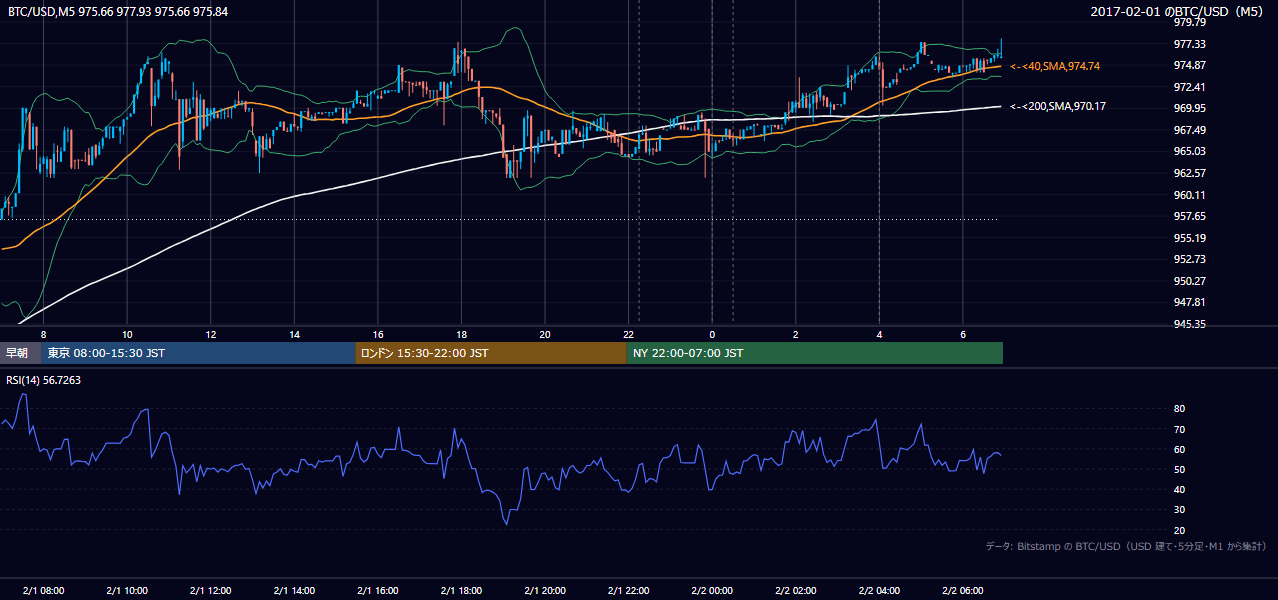Click the BTC/USD,M5 price header text
Viewport: 1278px width, 600px height.
[x=118, y=11]
